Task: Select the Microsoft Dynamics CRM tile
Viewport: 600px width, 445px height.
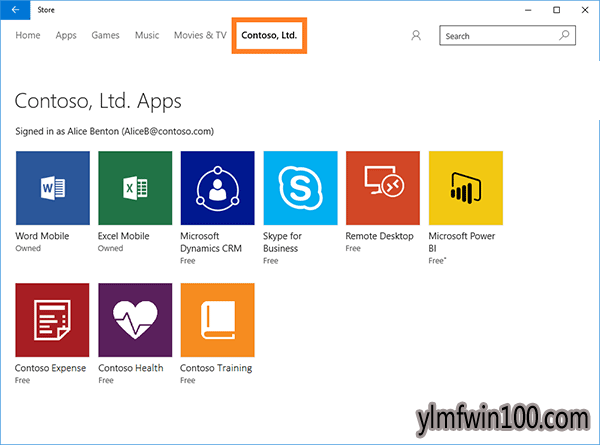Action: tap(217, 188)
